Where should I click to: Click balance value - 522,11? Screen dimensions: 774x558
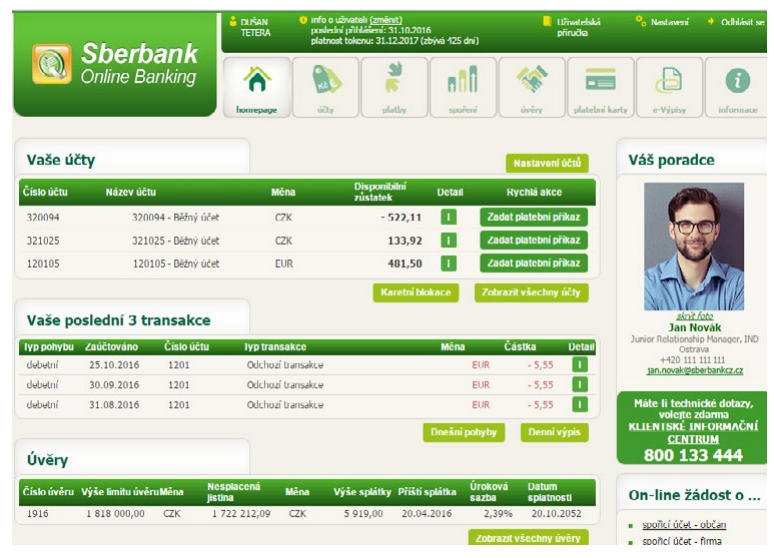pos(401,217)
